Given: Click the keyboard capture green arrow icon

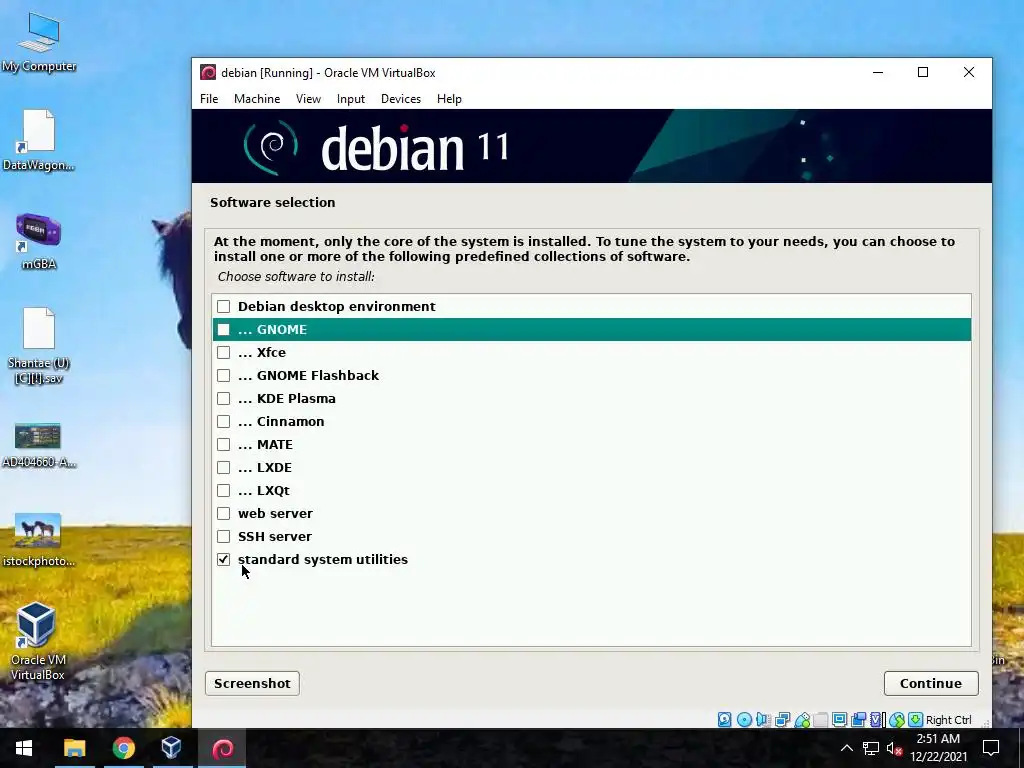Looking at the screenshot, I should pyautogui.click(x=916, y=720).
